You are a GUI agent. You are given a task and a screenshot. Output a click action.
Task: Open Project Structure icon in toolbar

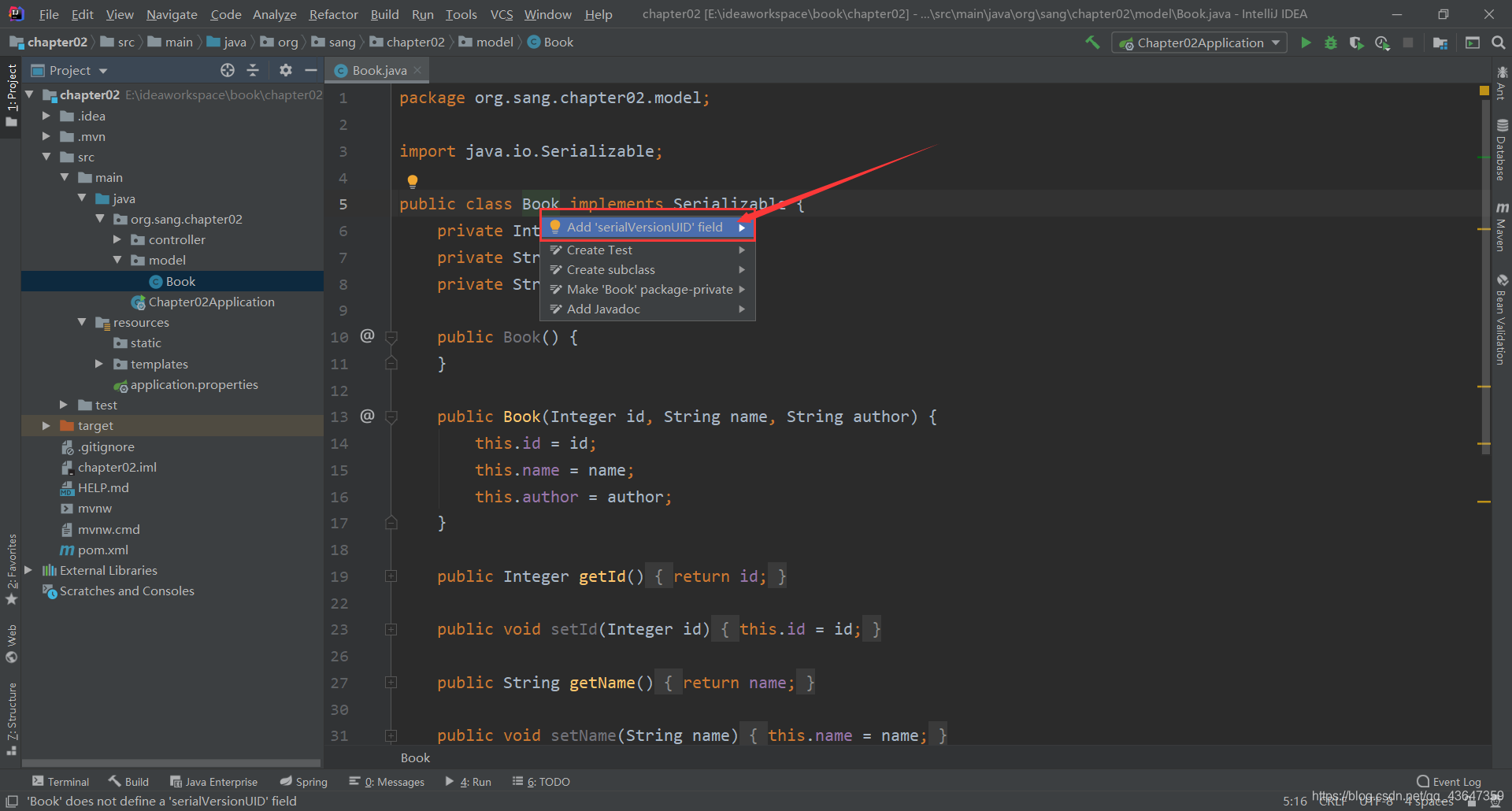[1440, 43]
